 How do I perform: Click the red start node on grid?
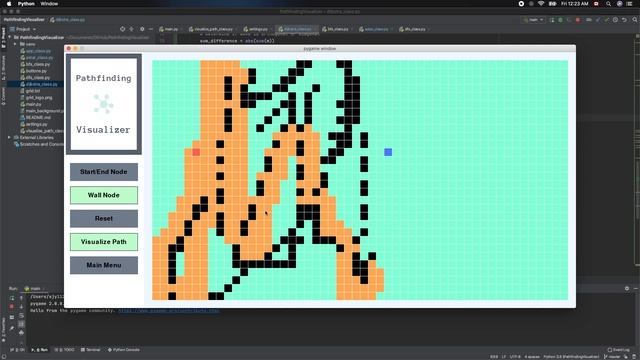(x=196, y=152)
